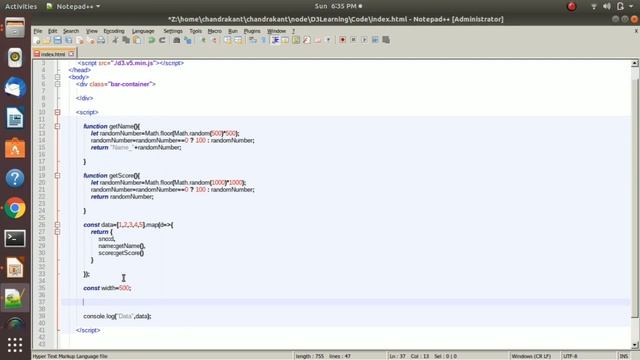
Task: Toggle Show All Characters
Action: pos(264,40)
